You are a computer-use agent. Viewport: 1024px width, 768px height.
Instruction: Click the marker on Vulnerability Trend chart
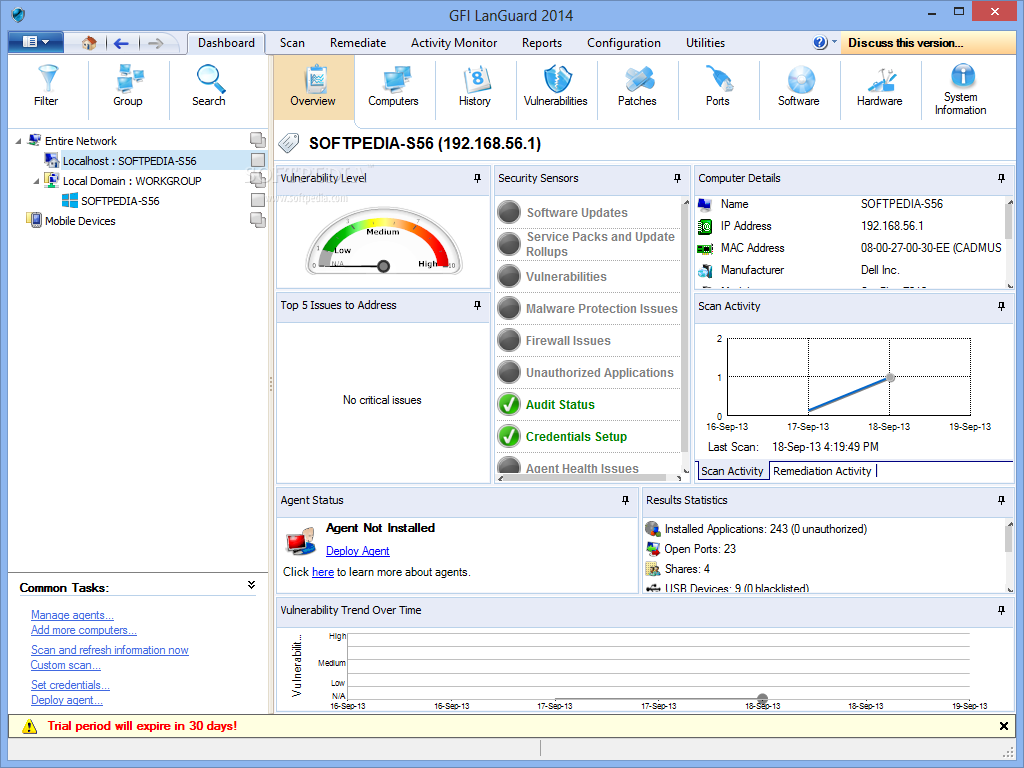click(762, 698)
